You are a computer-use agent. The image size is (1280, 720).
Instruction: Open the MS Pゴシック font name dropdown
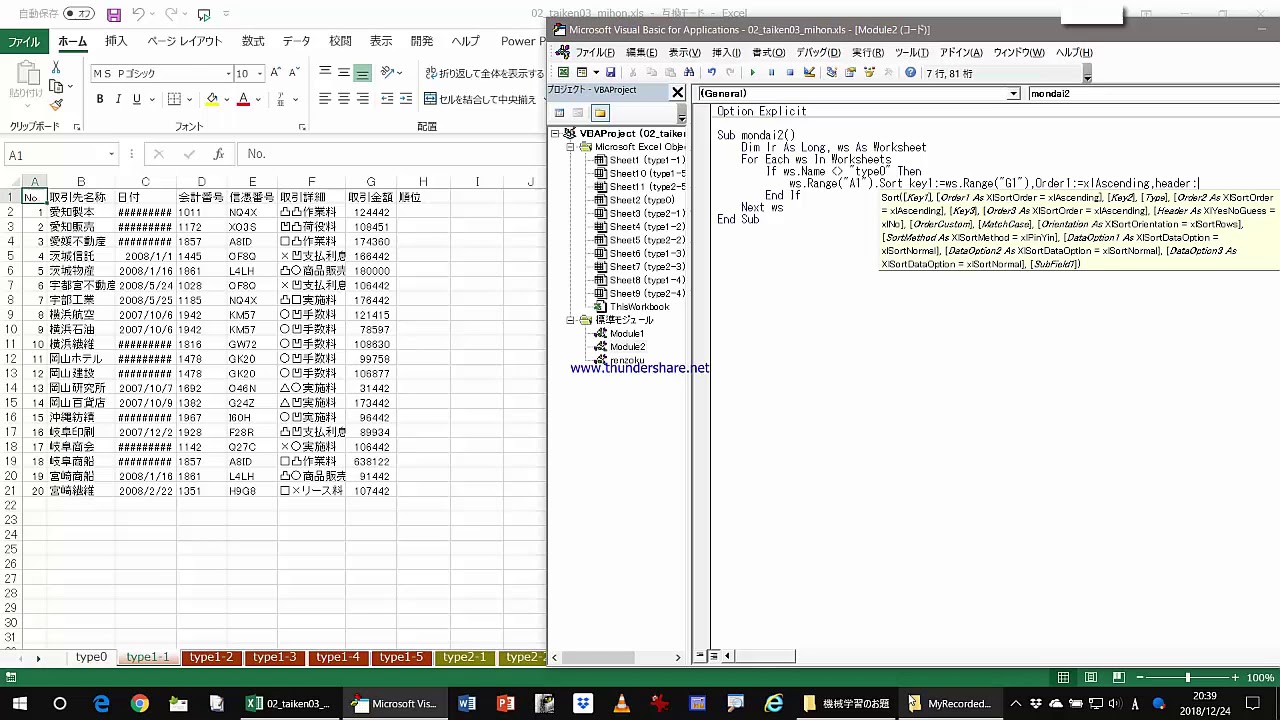click(x=228, y=74)
